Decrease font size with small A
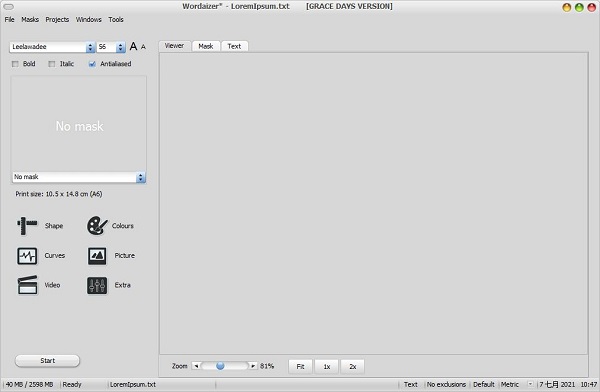Image resolution: width=600 pixels, height=392 pixels. coord(143,47)
